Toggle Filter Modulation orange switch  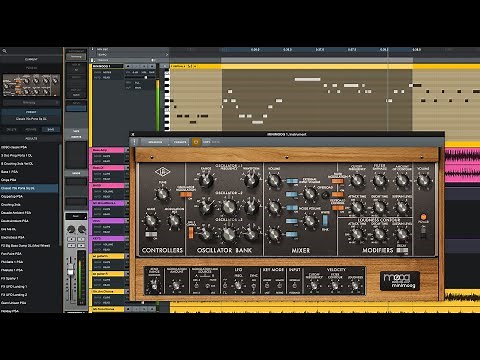337,181
